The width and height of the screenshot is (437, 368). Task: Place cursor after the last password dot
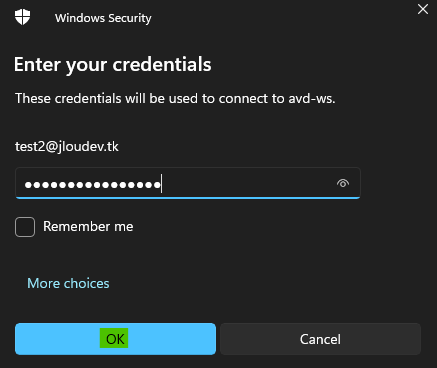pyautogui.click(x=161, y=184)
